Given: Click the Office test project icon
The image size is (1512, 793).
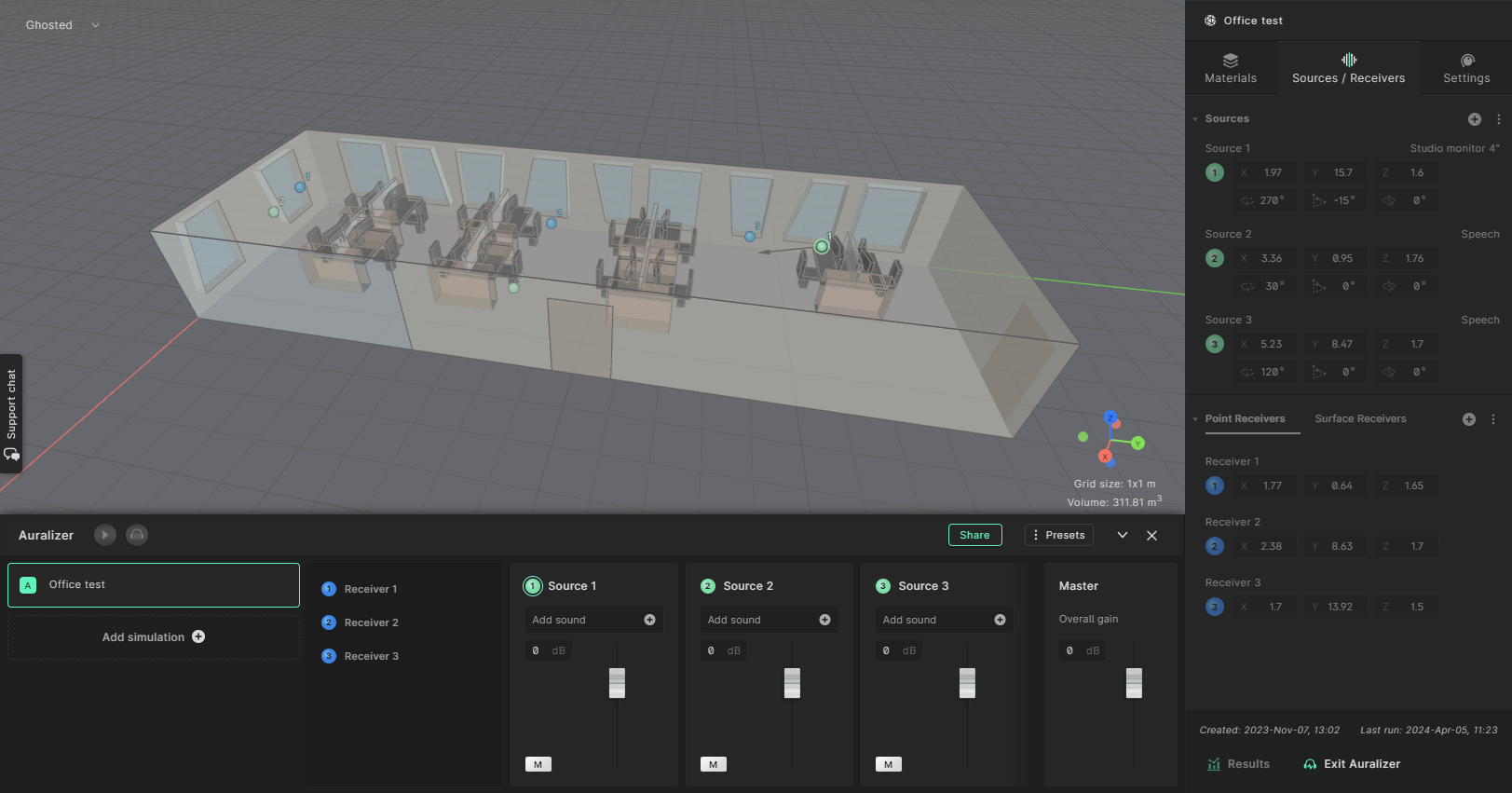Looking at the screenshot, I should click(x=1210, y=21).
